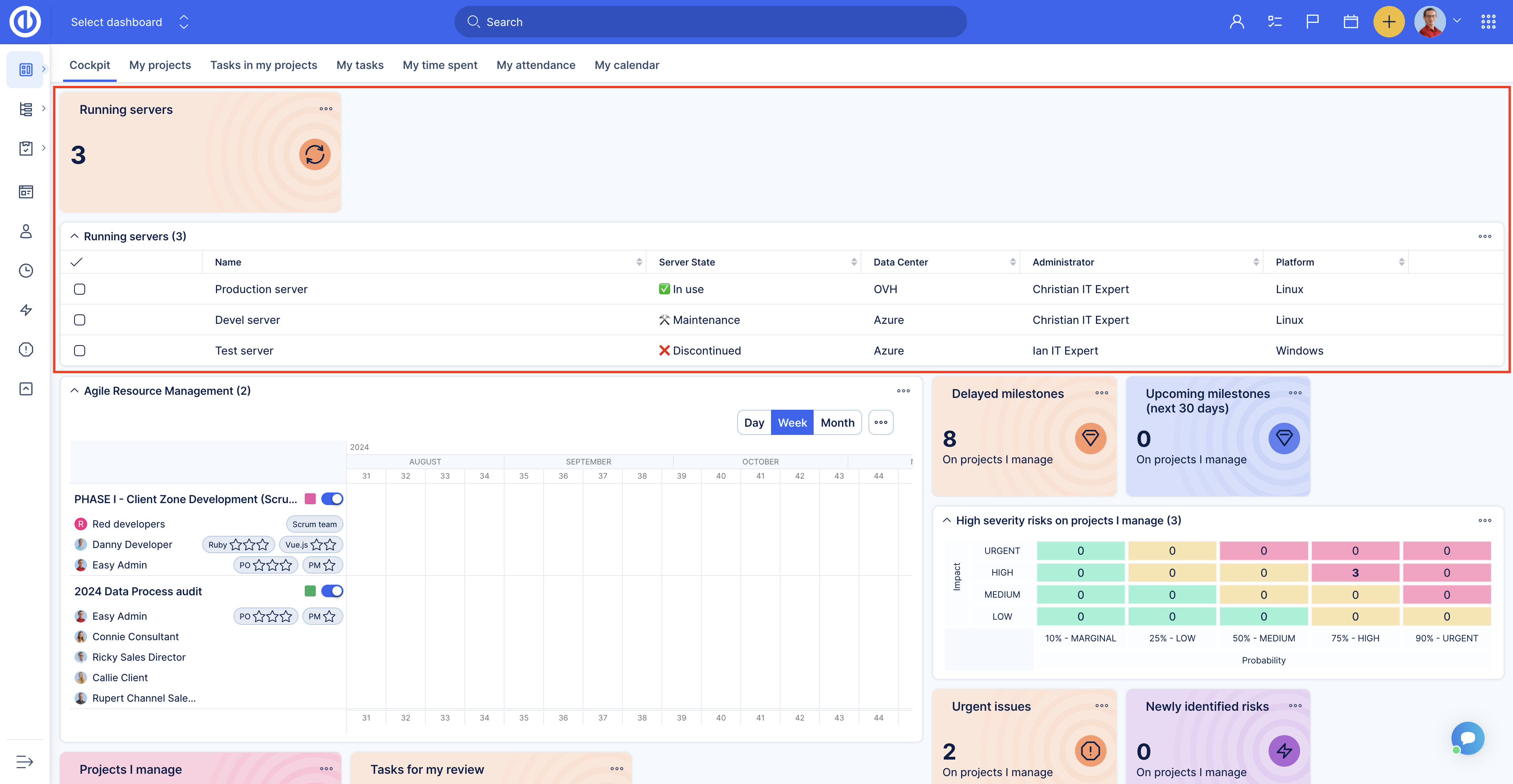Toggle the 2024 Data Process audit switch
Viewport: 1513px width, 784px height.
click(332, 591)
